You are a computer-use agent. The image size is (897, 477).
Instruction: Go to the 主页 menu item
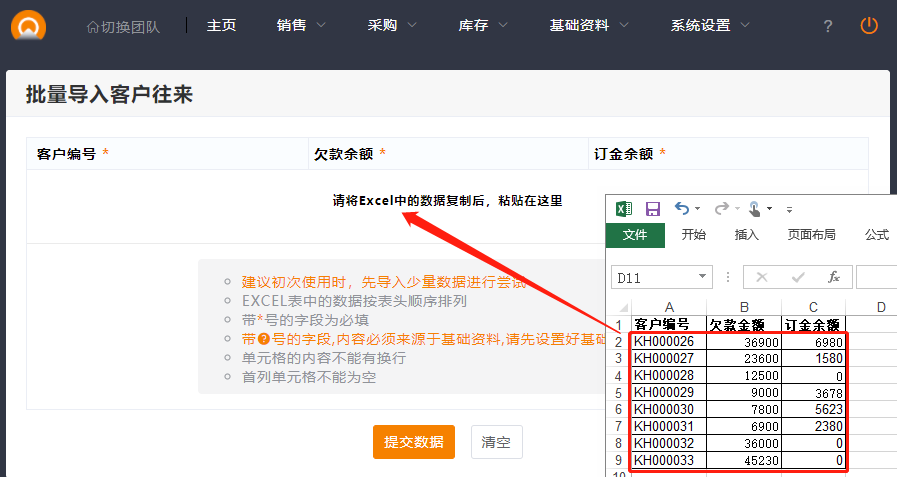[x=221, y=25]
